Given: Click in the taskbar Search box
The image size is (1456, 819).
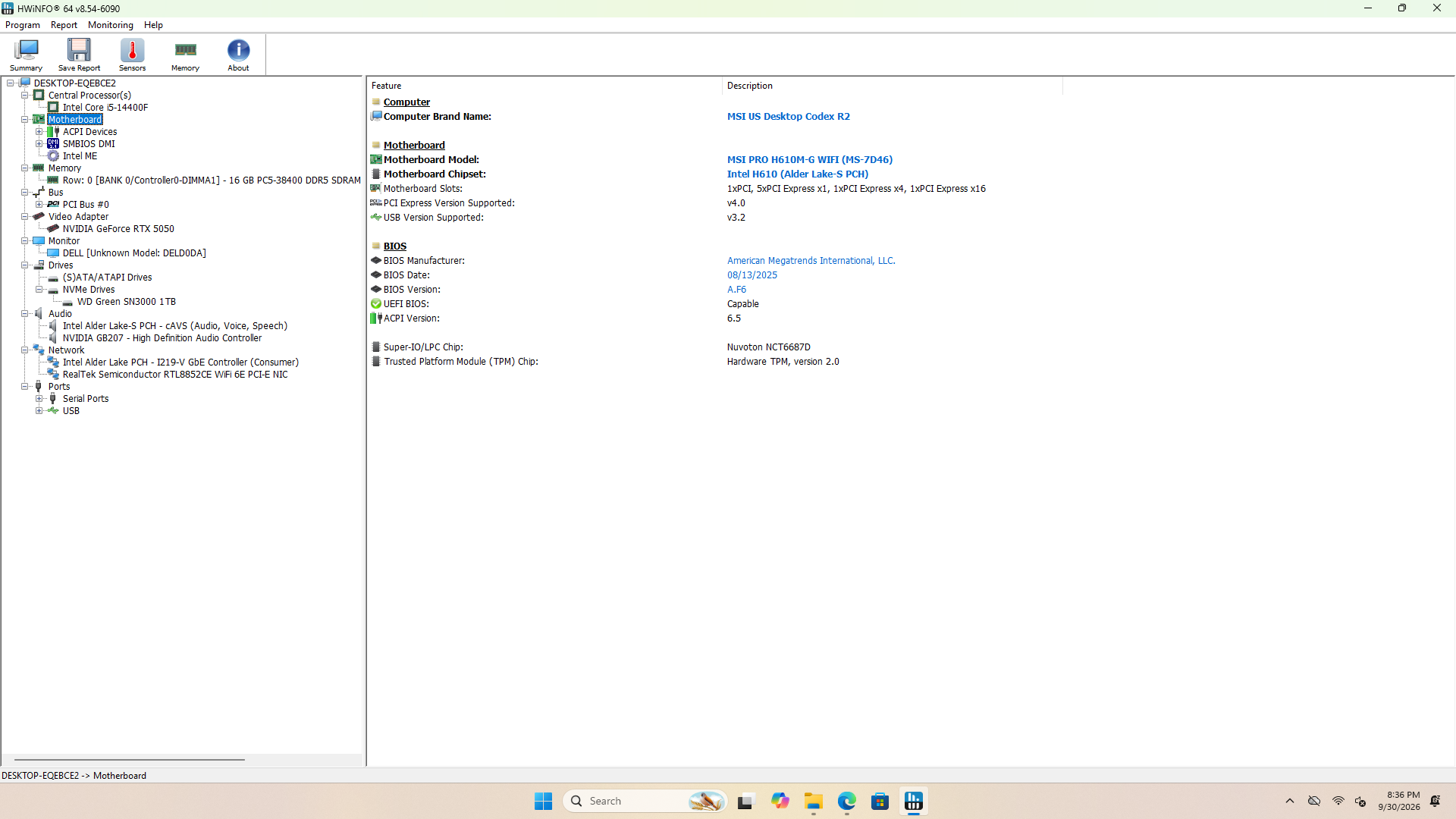Looking at the screenshot, I should [x=645, y=801].
